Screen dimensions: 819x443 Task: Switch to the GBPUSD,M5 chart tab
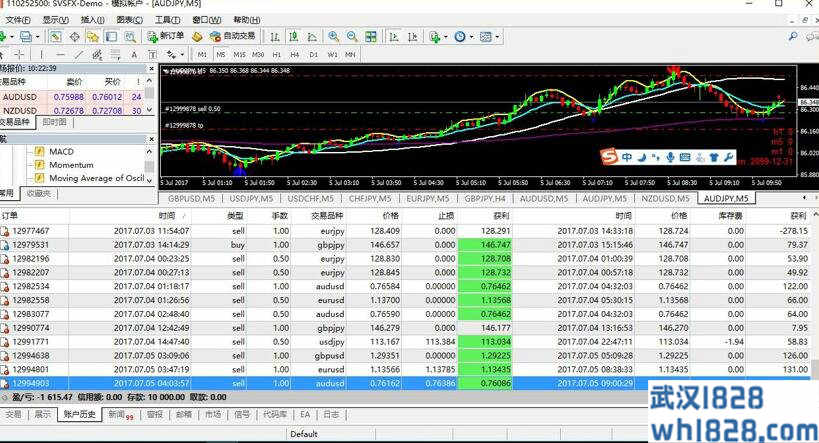click(192, 199)
